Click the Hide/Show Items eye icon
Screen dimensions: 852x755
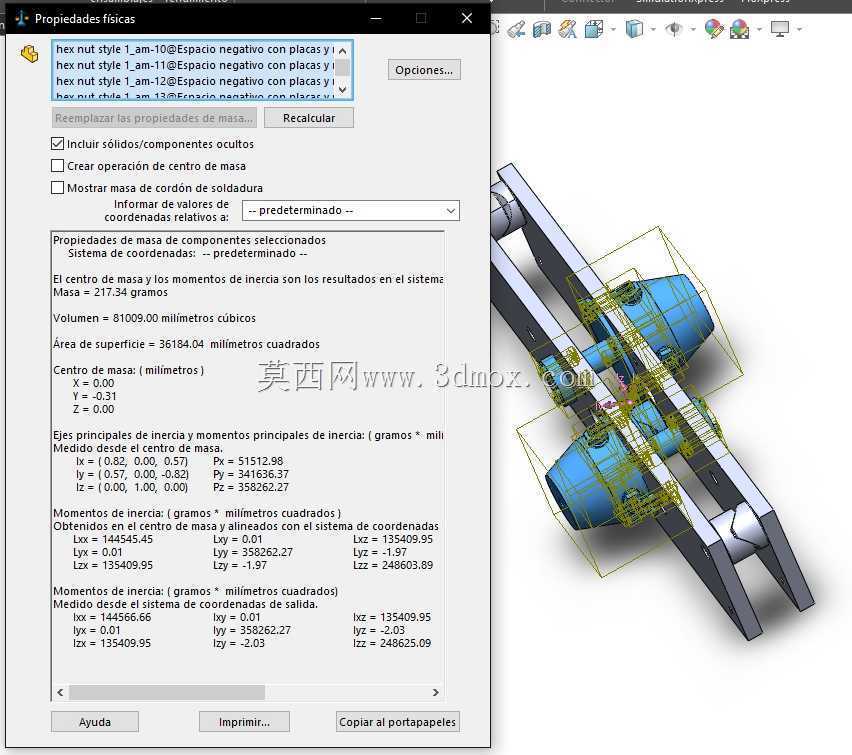674,29
